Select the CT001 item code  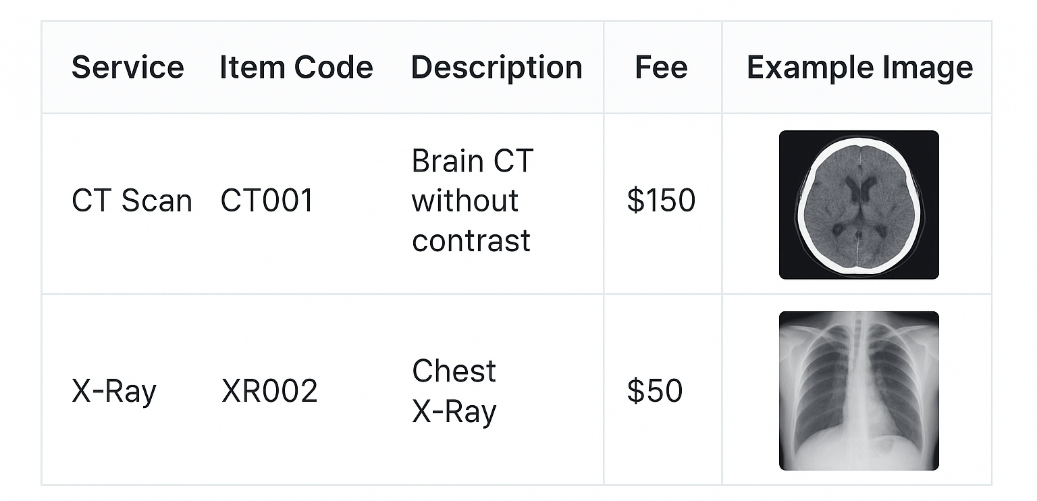coord(267,201)
